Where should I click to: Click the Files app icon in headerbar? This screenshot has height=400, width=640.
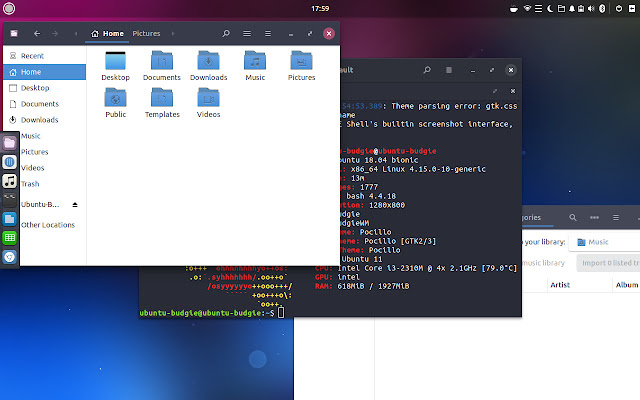click(x=14, y=33)
